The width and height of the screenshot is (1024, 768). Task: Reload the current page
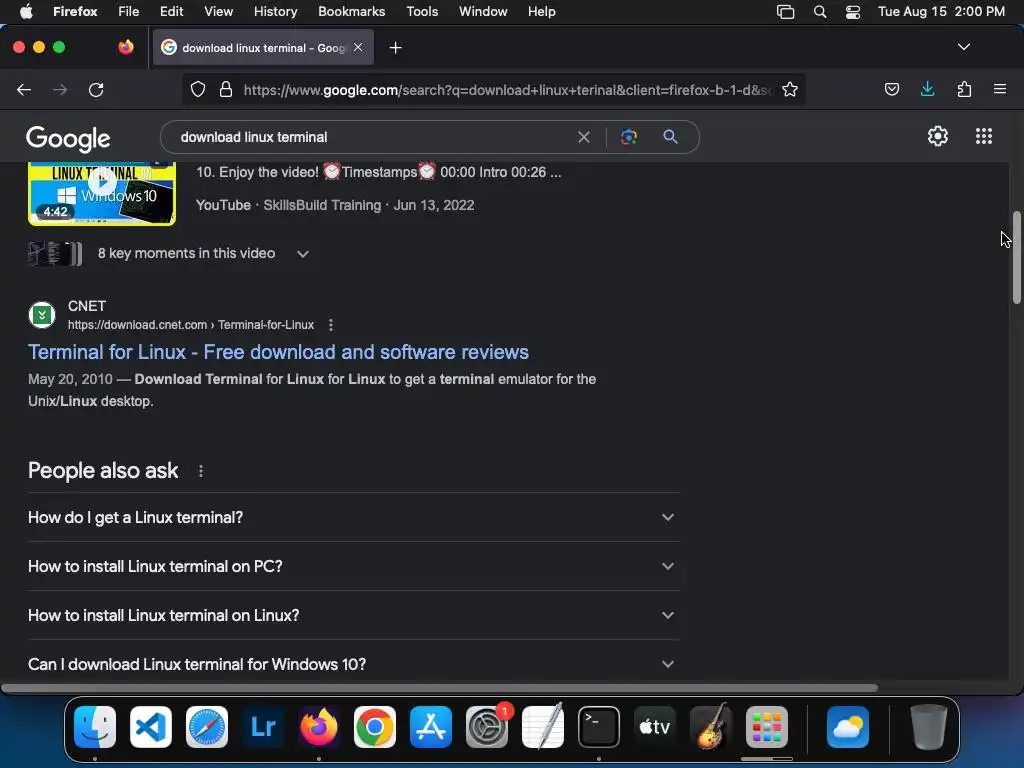96,89
